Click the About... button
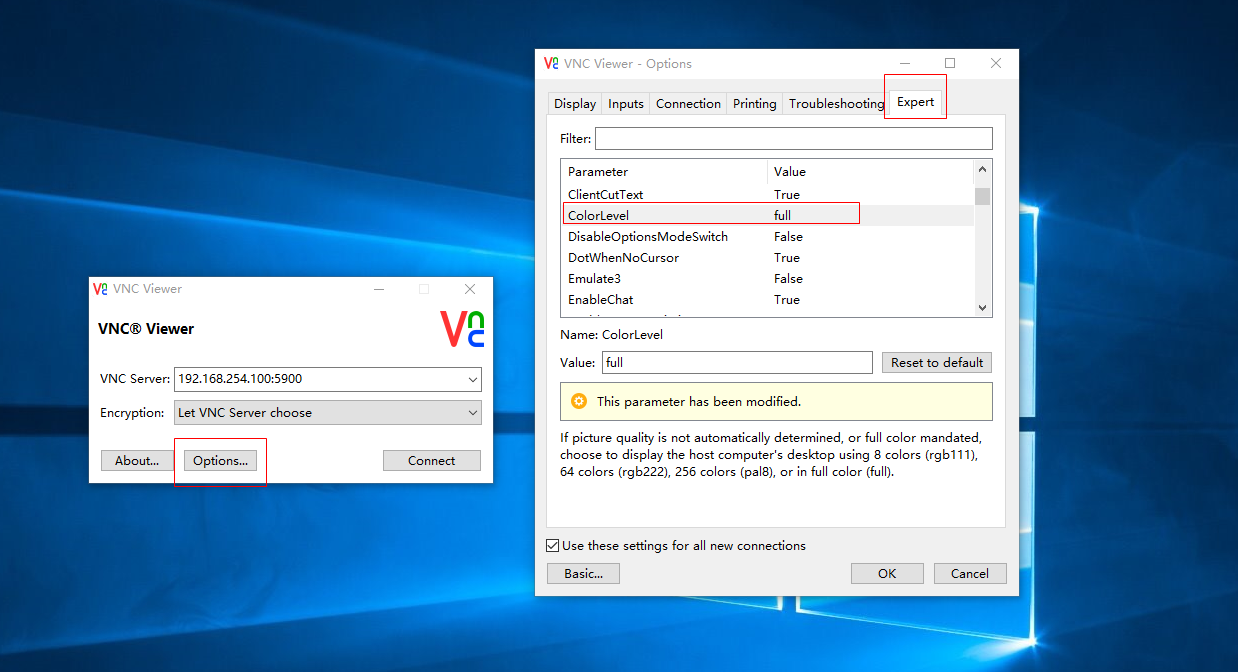The image size is (1238, 672). click(x=137, y=460)
